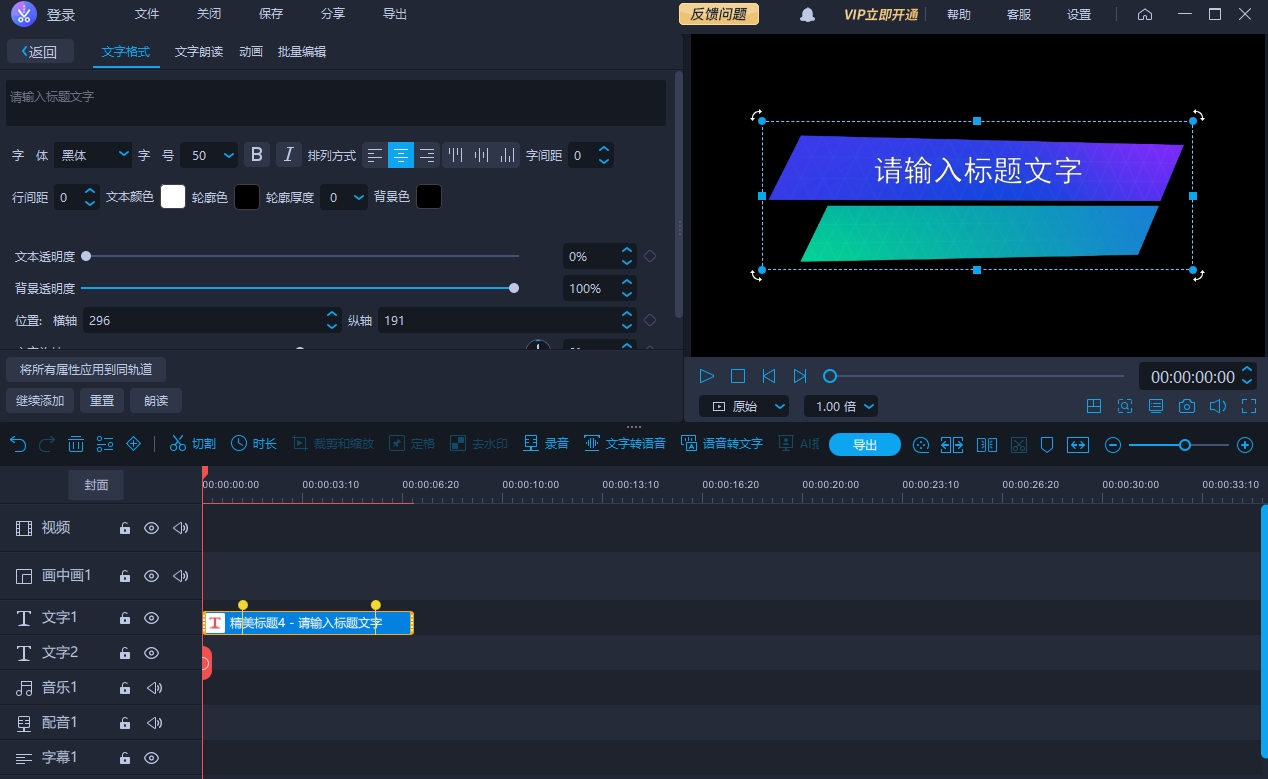
Task: Click the undo arrow in timeline toolbar
Action: point(18,444)
